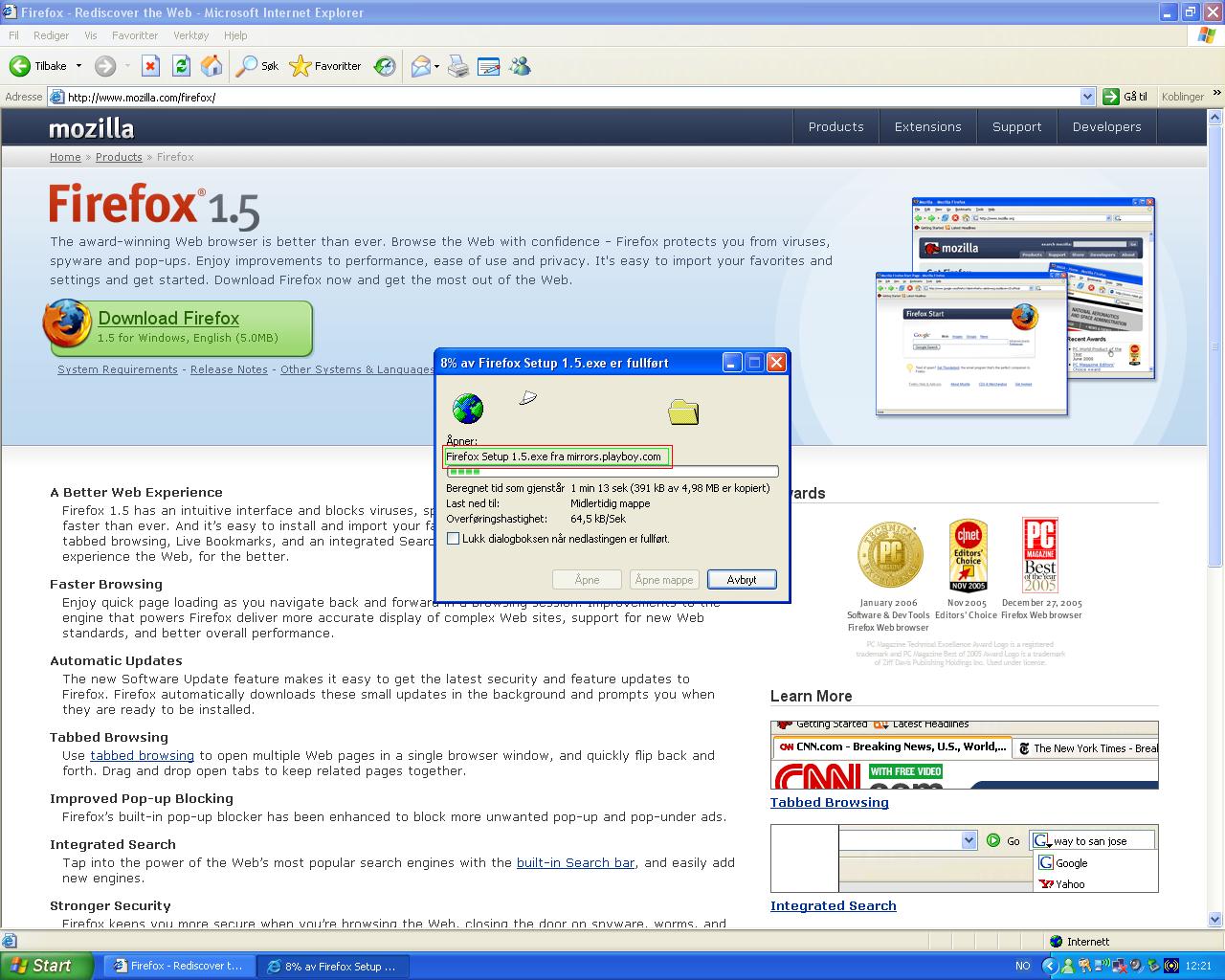
Task: Click the Firefox browser screenshot image
Action: coord(1015,306)
